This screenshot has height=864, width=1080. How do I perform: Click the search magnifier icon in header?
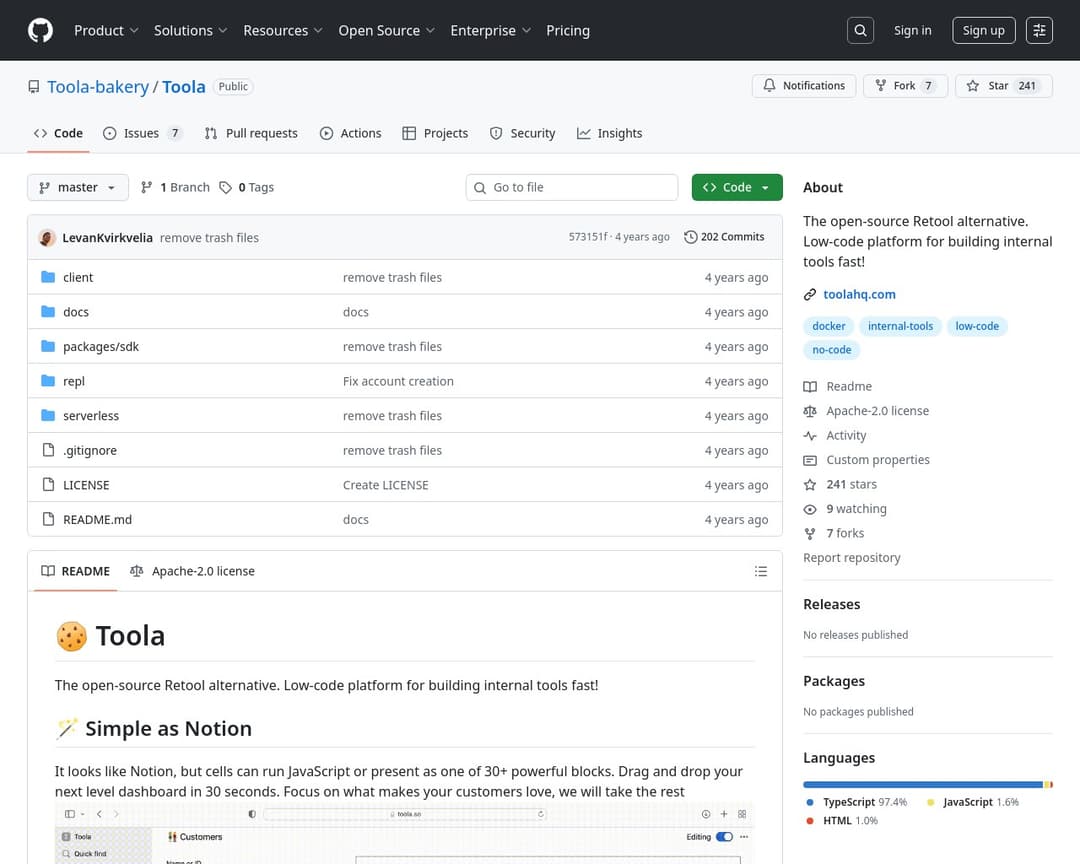(x=860, y=30)
